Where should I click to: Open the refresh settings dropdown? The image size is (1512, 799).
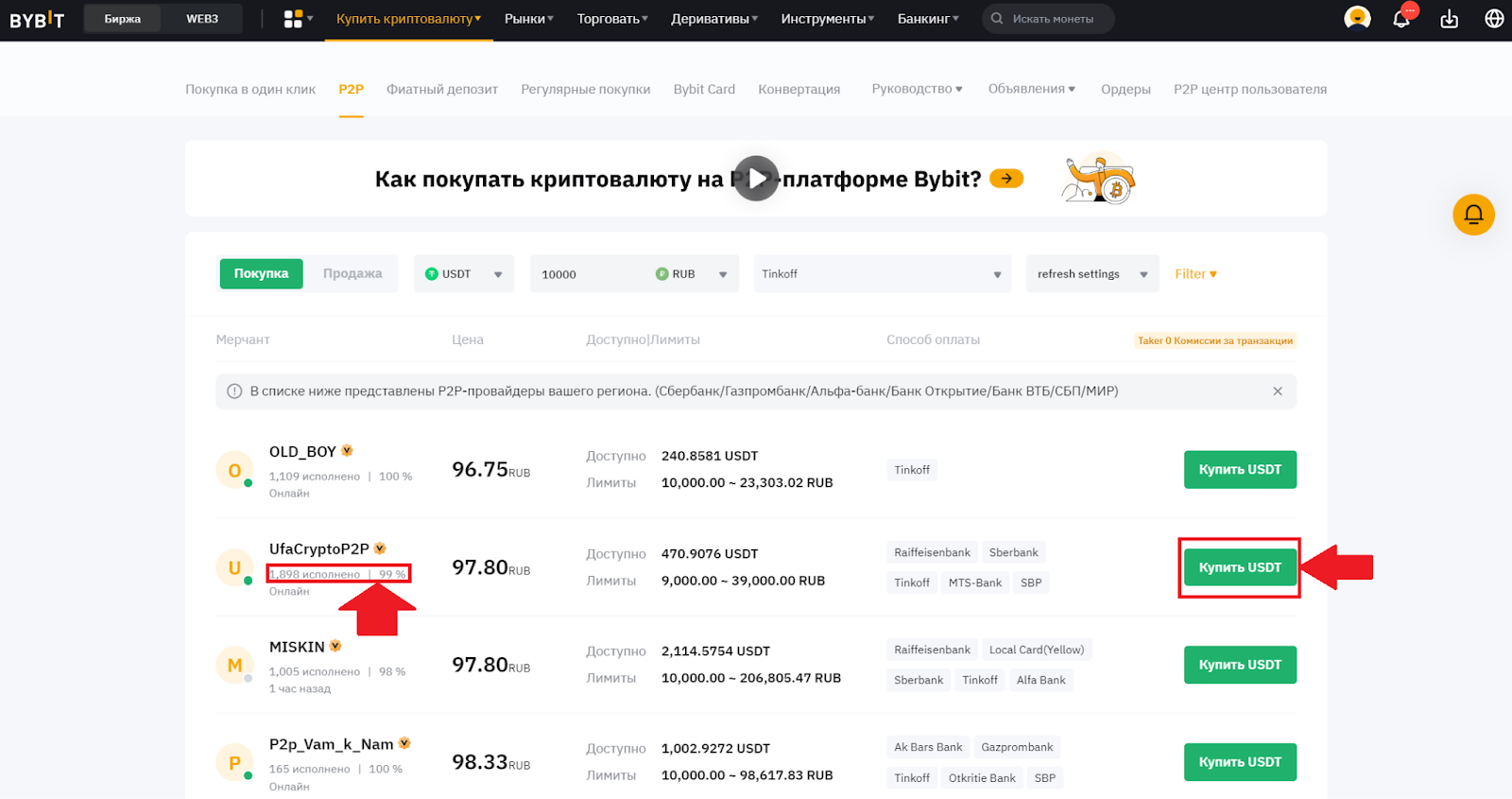[x=1092, y=273]
